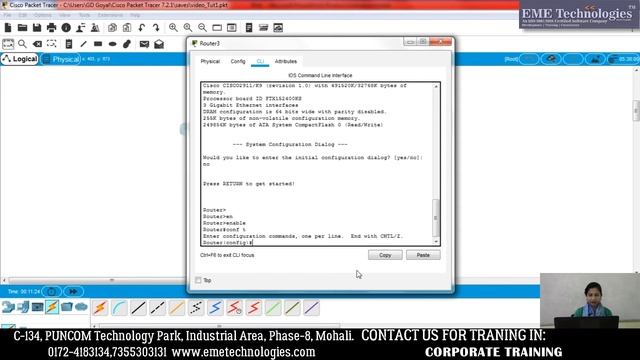Click the Zoom Out magnifier
This screenshot has width=640, height=360.
click(x=202, y=28)
